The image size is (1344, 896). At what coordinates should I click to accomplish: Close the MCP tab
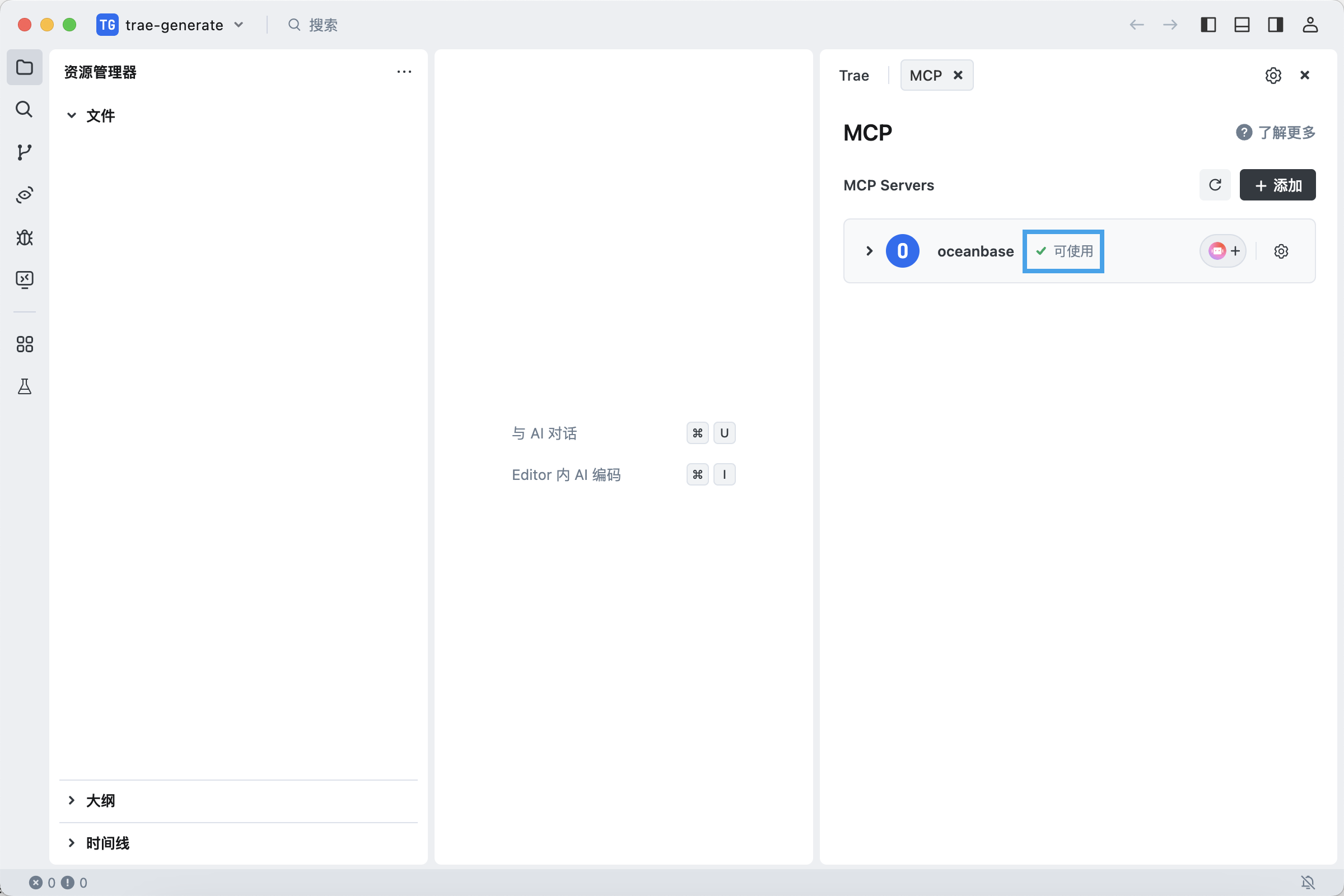(x=958, y=76)
